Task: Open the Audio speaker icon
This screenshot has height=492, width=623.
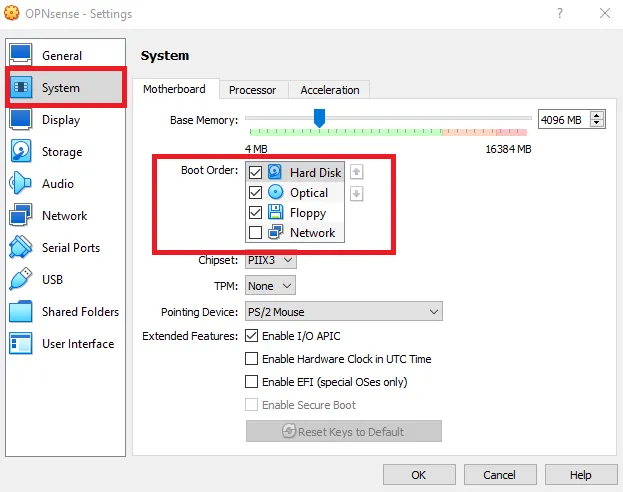Action: point(20,183)
